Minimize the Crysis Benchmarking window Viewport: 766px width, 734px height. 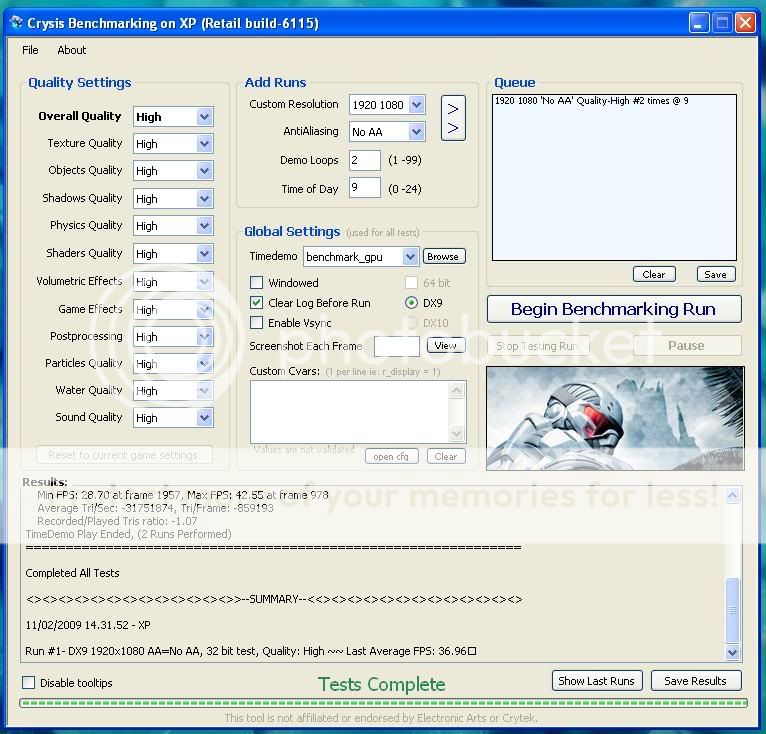[x=699, y=23]
